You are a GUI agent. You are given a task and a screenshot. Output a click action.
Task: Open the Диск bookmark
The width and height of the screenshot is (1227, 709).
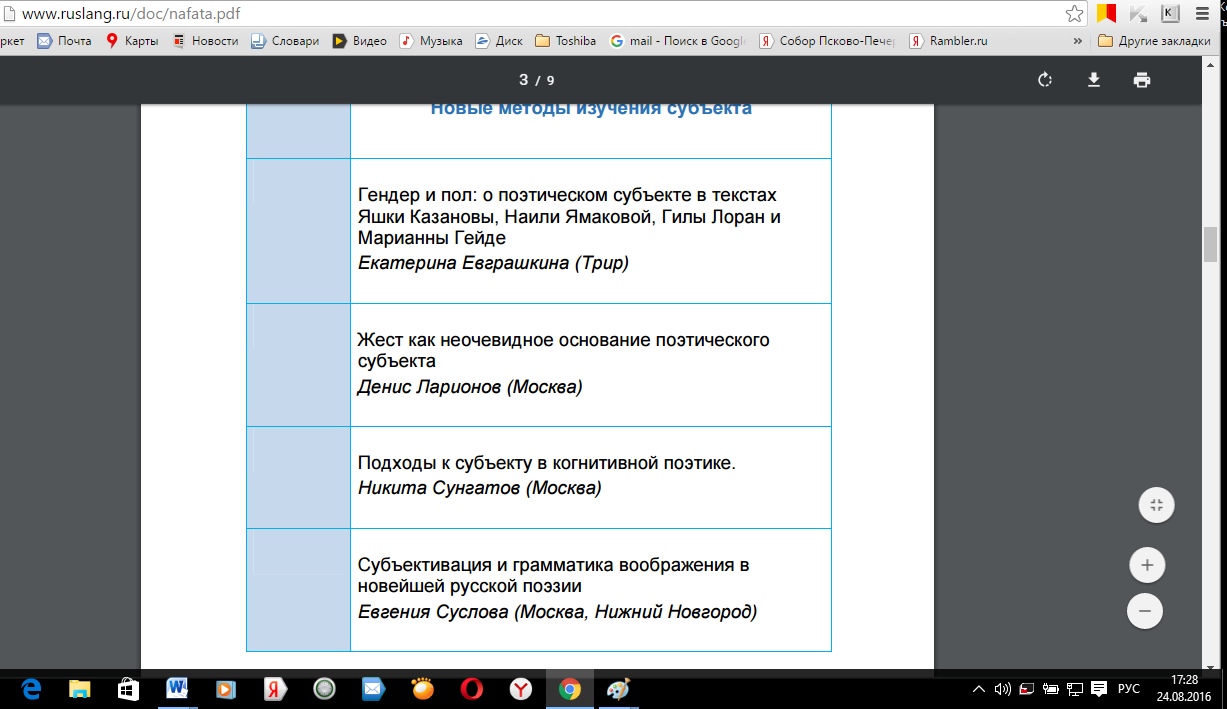pos(498,41)
